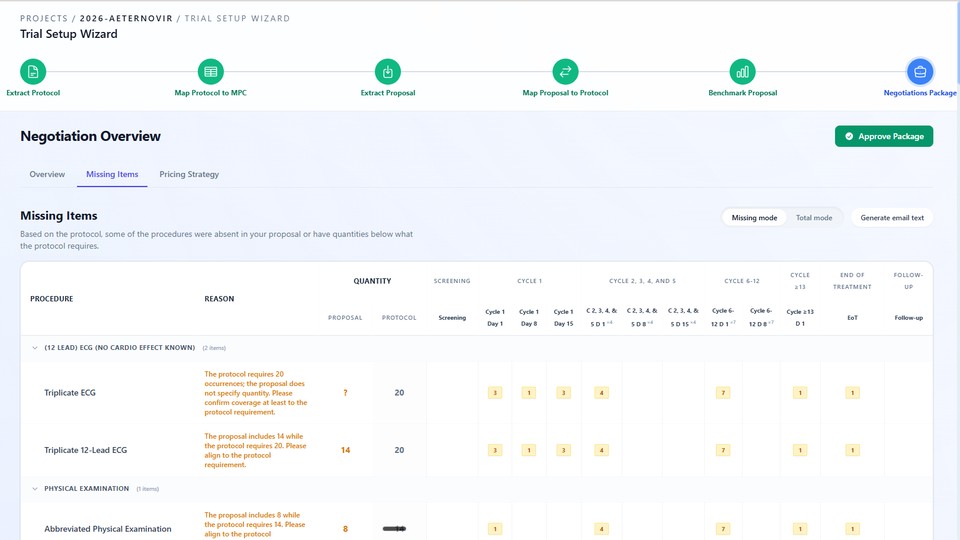This screenshot has height=540, width=960.
Task: Switch to the Missing Items tab
Action: tap(112, 174)
